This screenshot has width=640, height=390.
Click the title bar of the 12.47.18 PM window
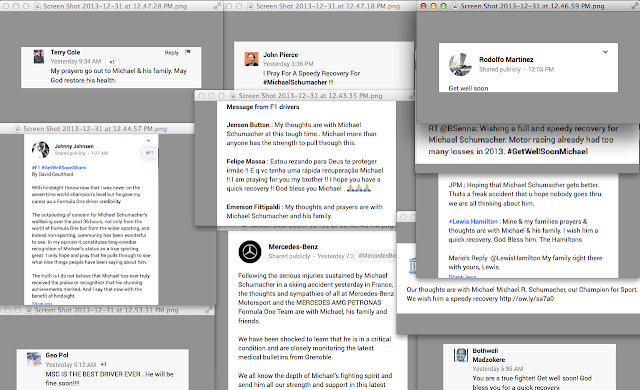click(320, 6)
